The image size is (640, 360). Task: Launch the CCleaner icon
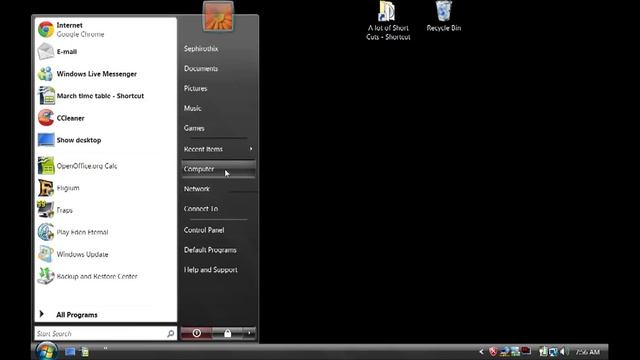tap(45, 118)
